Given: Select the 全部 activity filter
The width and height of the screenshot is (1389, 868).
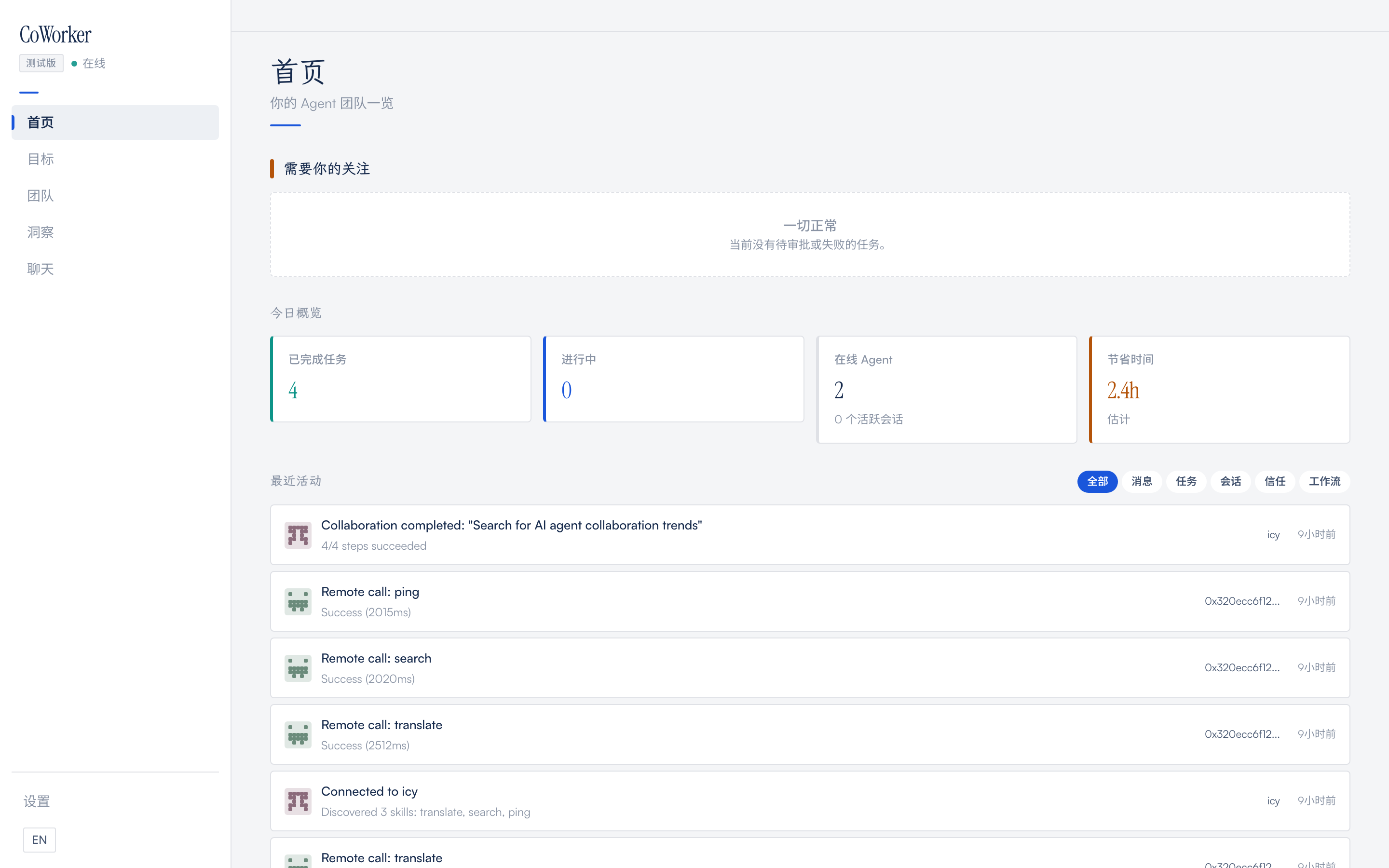Looking at the screenshot, I should tap(1097, 482).
